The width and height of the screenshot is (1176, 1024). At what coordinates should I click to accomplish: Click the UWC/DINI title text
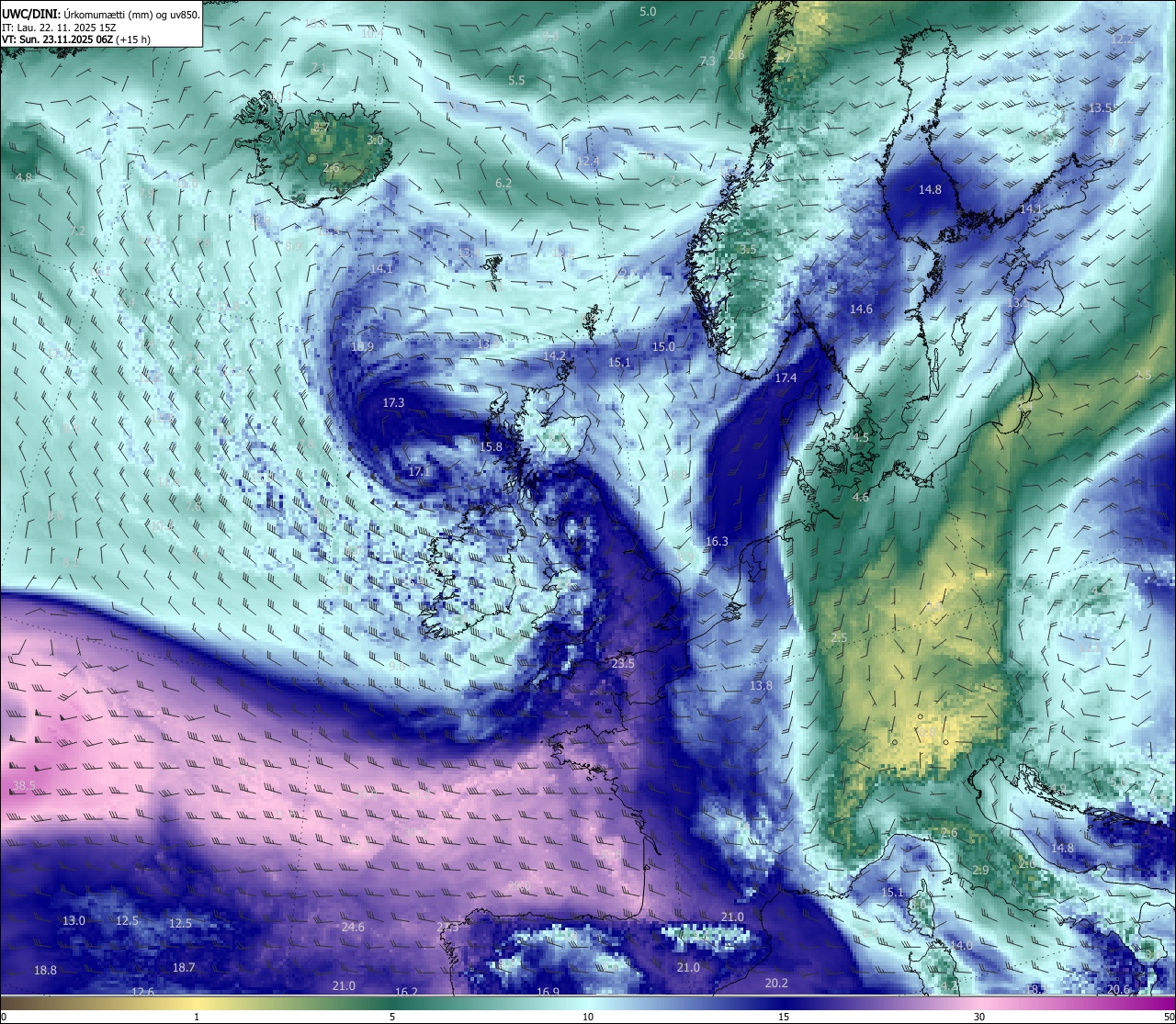31,13
